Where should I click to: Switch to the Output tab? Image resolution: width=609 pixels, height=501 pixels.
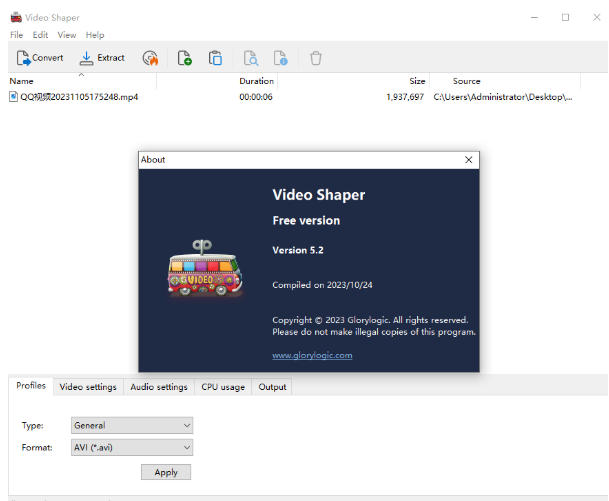[x=272, y=387]
